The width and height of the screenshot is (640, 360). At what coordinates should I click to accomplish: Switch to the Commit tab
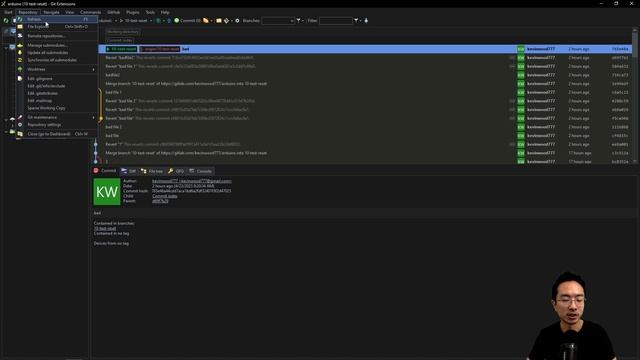coord(105,171)
